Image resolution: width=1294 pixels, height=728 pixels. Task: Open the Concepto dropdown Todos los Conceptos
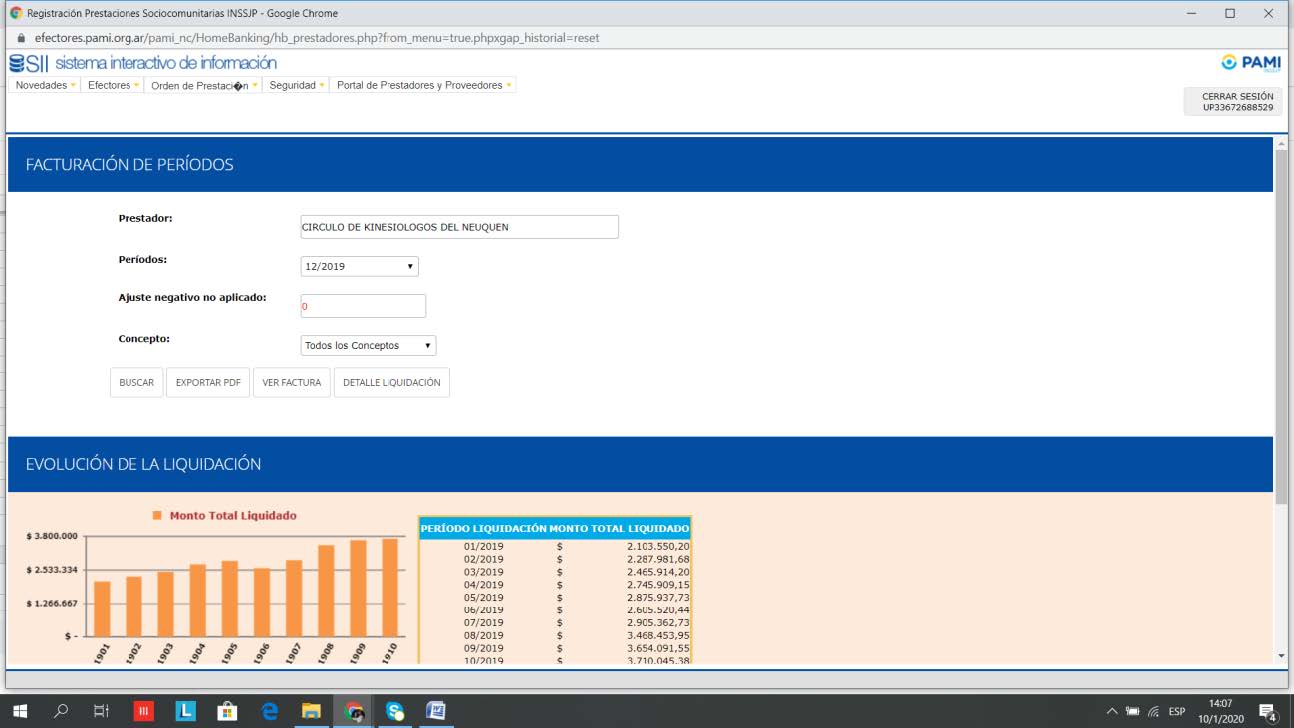[369, 346]
